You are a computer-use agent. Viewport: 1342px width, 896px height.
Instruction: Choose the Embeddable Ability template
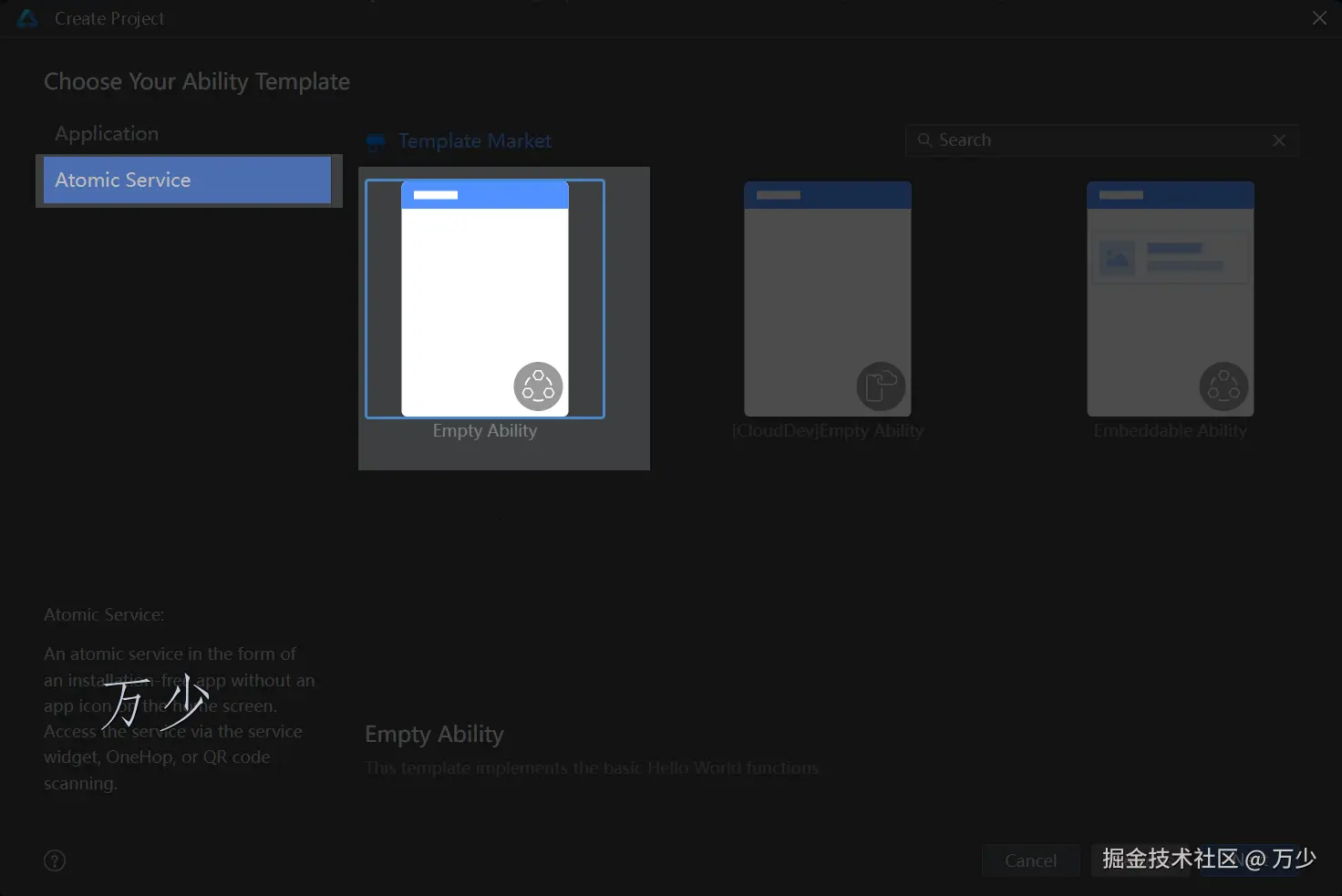point(1171,299)
